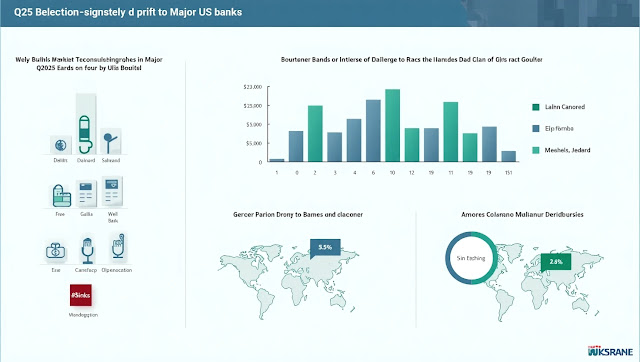This screenshot has height=362, width=640.
Task: Click the header title Q25 Belection-signstely
Action: click(x=128, y=12)
